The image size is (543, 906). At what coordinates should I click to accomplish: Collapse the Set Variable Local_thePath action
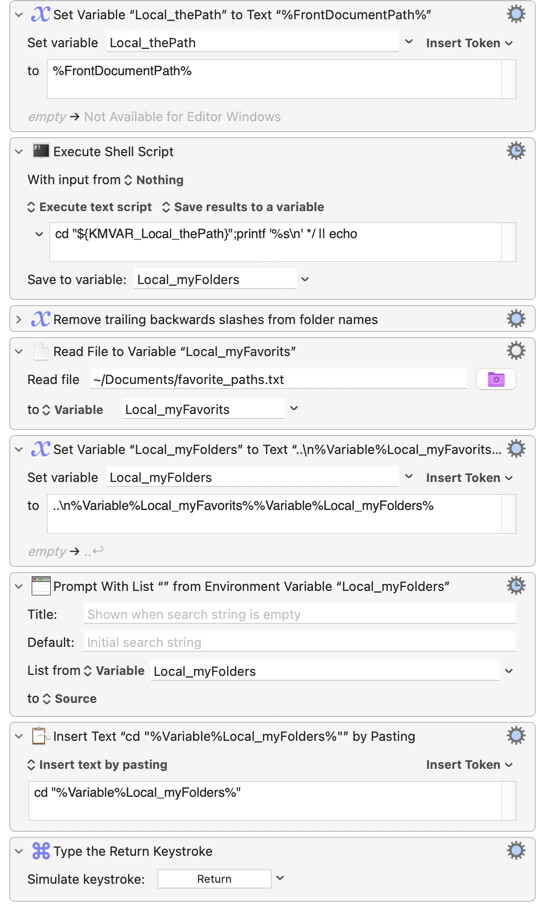point(18,14)
